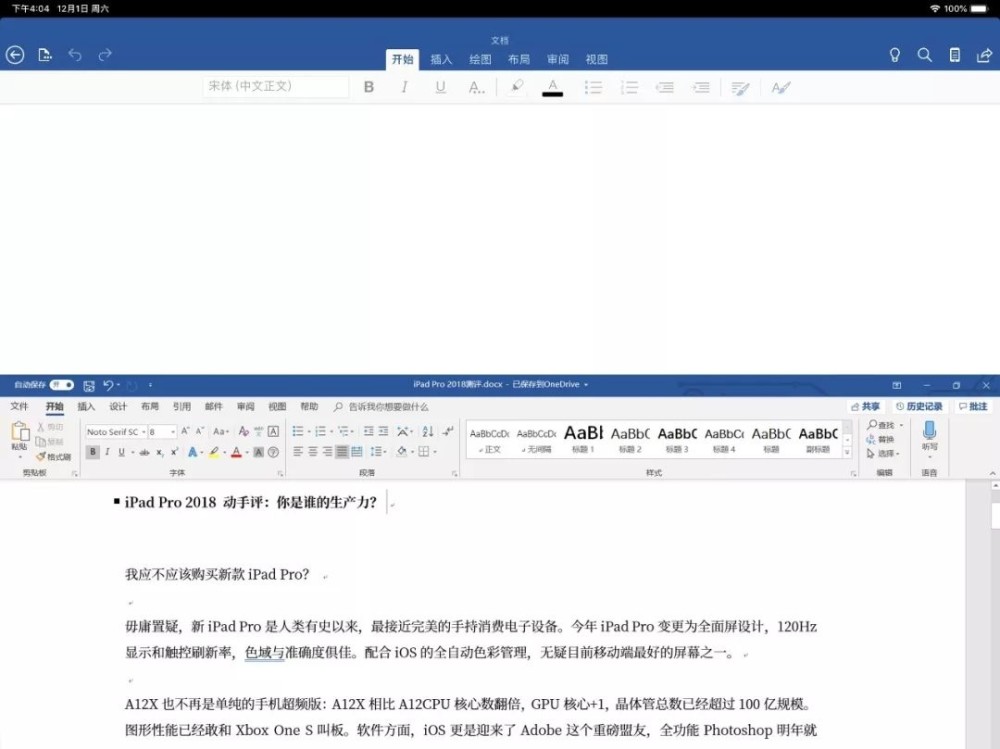Click undo arrow in the top Word app
Image resolution: width=1000 pixels, height=749 pixels.
(x=75, y=55)
